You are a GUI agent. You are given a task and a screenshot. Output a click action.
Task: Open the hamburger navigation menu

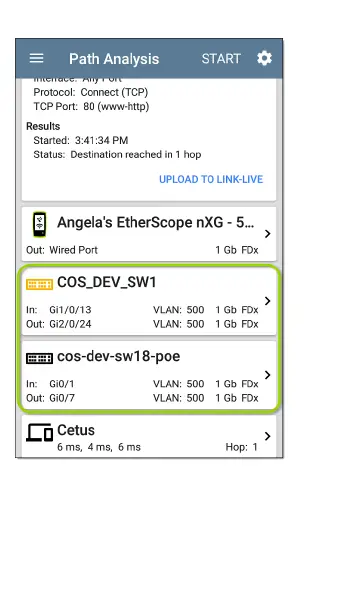coord(36,59)
